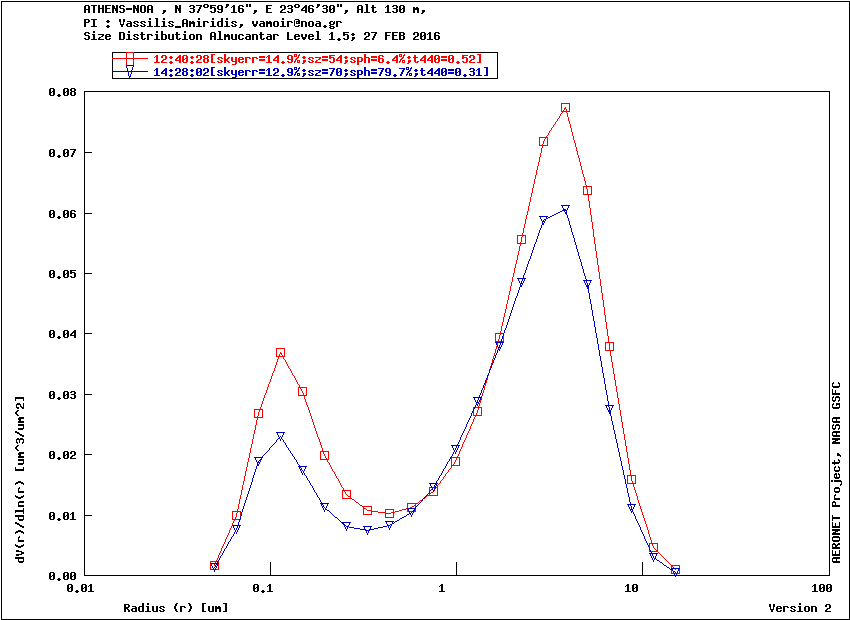The height and width of the screenshot is (620, 850).
Task: Click the highest blue triangle near 0.061
Action: 565,209
